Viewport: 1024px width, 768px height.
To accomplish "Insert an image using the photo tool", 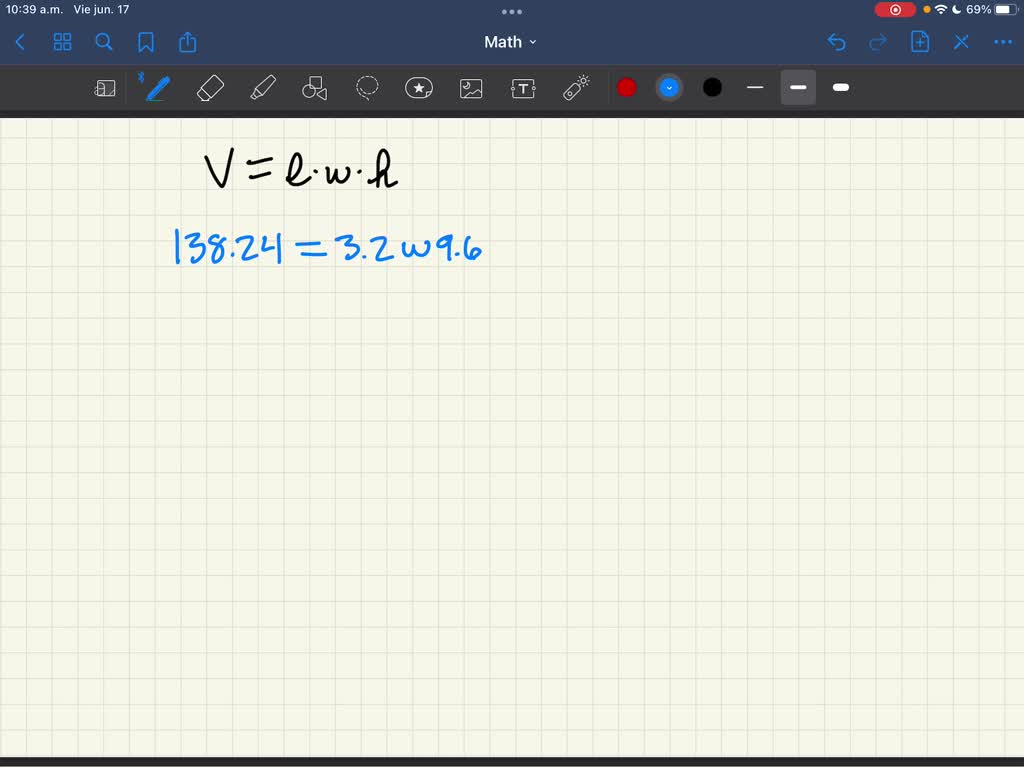I will click(x=471, y=88).
